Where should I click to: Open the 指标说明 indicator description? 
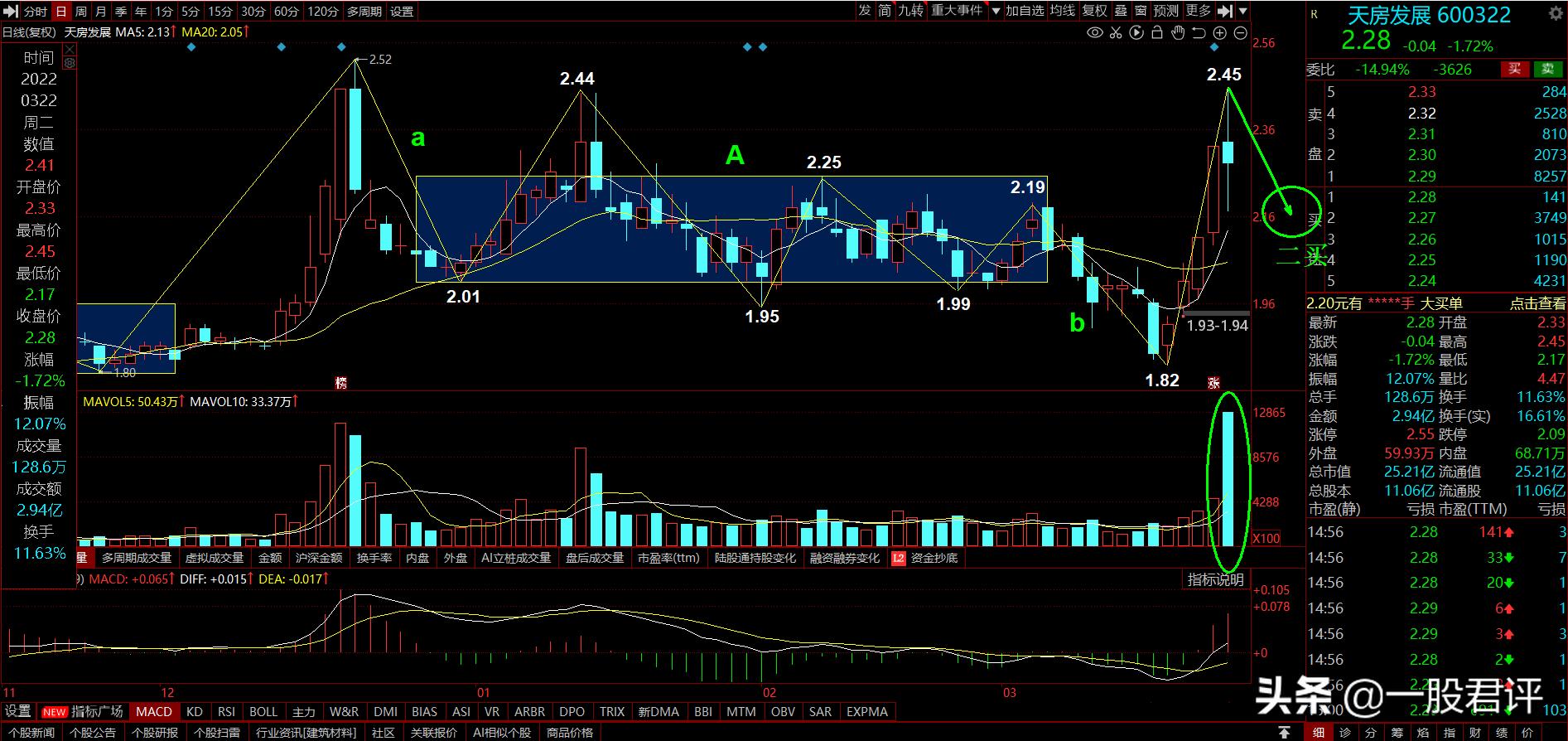pos(1215,579)
